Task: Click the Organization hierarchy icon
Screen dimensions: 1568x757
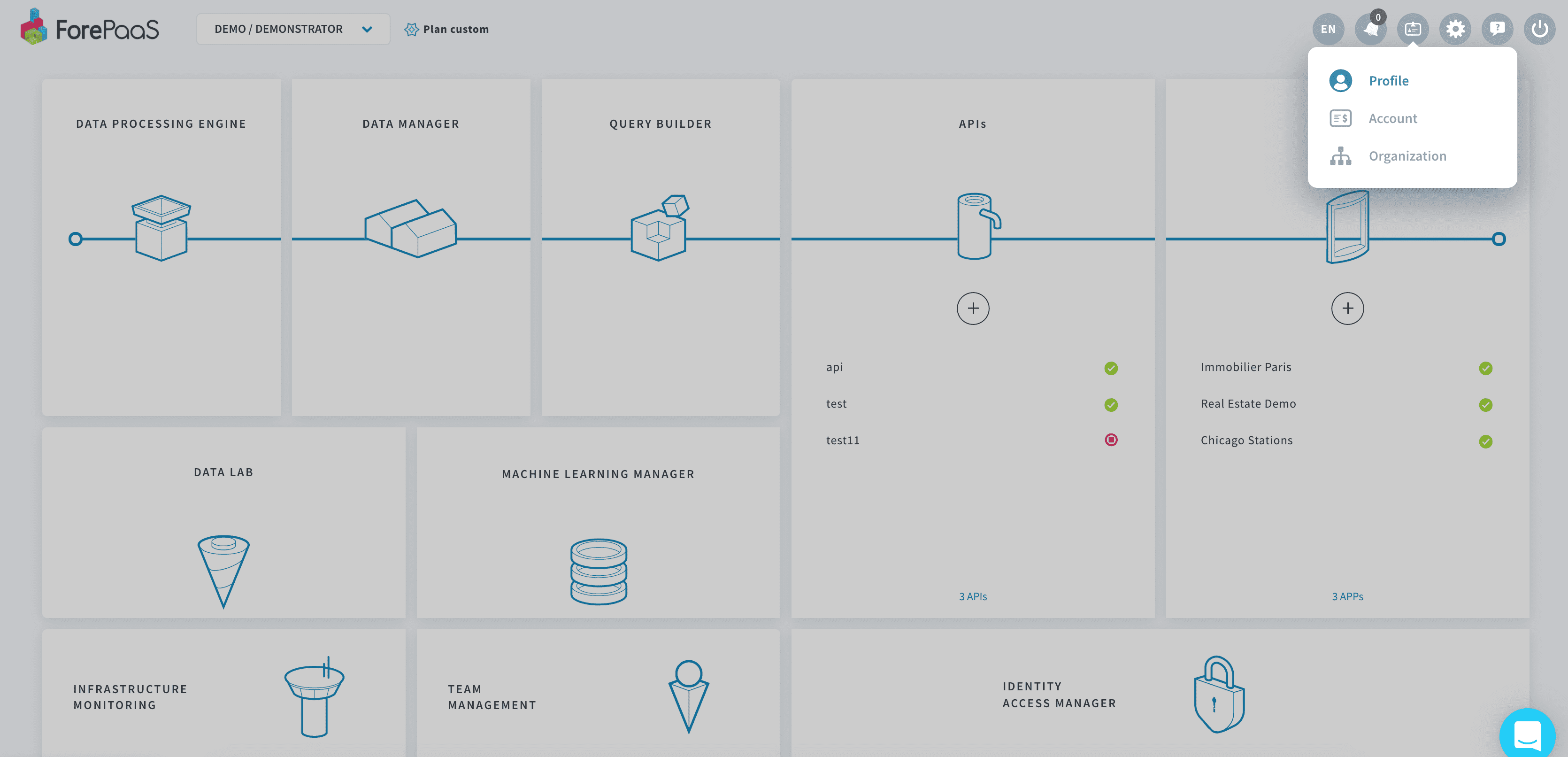Action: pyautogui.click(x=1340, y=156)
